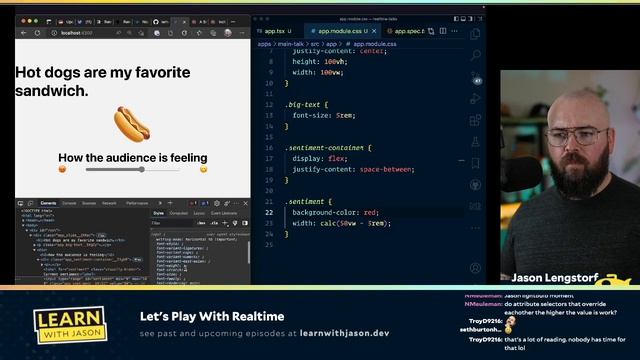Screen dimensions: 640x360
Task: Toggle the computed styles sidebar icon
Action: click(x=245, y=223)
